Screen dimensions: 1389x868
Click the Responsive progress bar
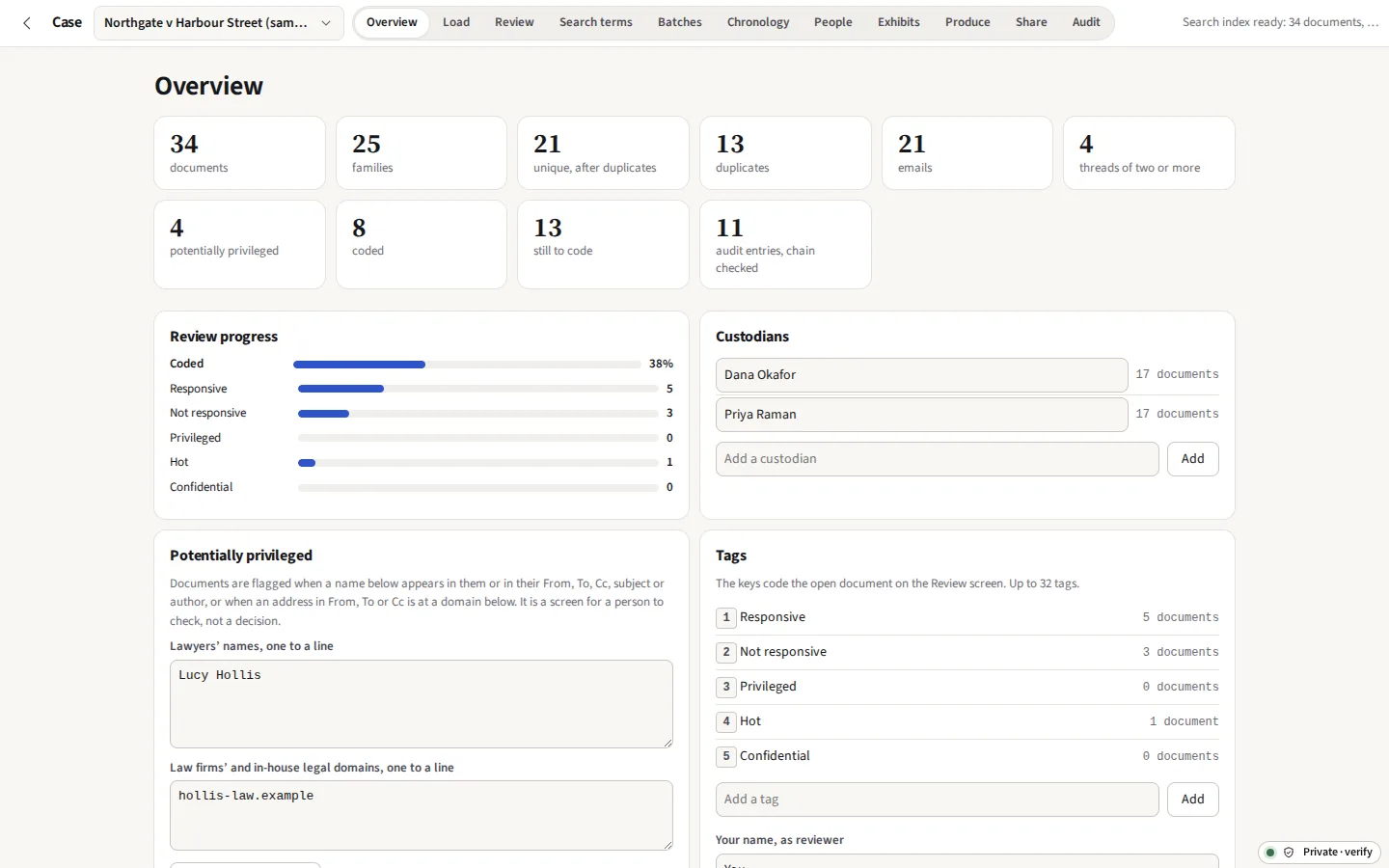pos(478,389)
